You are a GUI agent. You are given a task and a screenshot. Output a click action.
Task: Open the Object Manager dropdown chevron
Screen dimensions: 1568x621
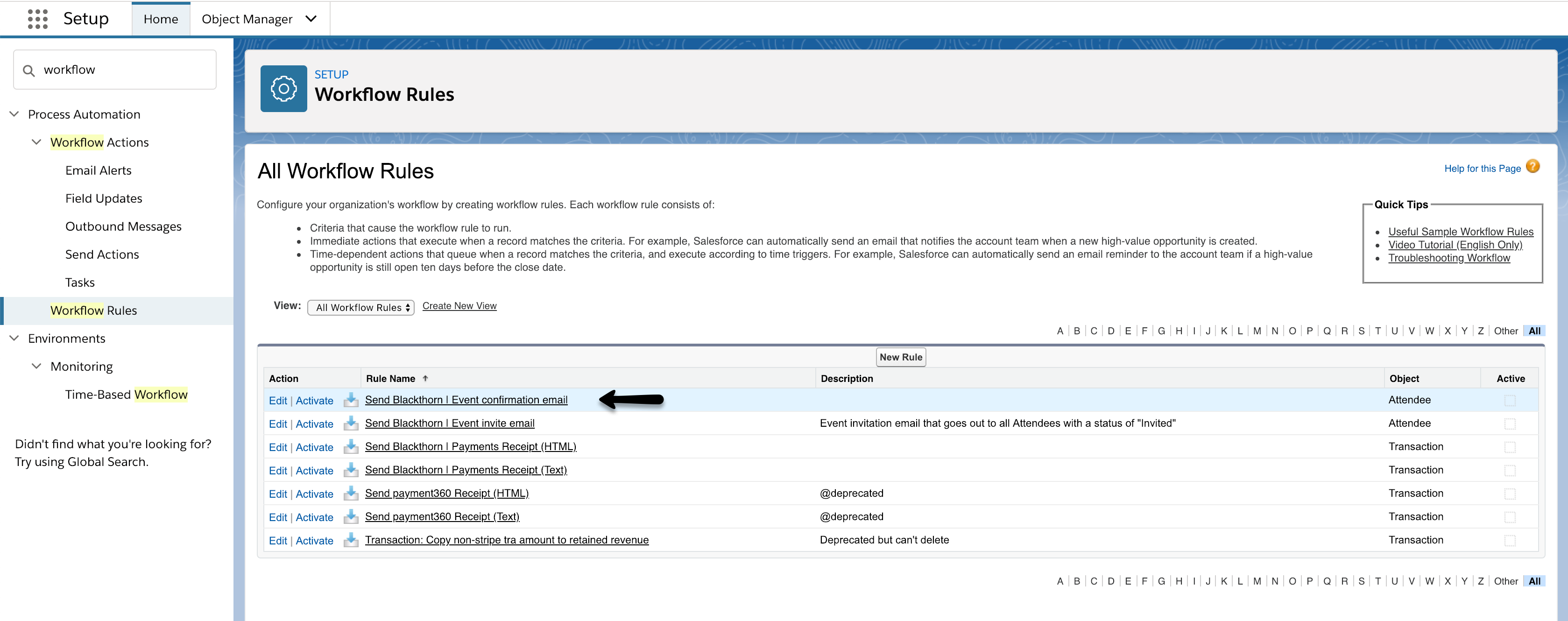point(311,19)
